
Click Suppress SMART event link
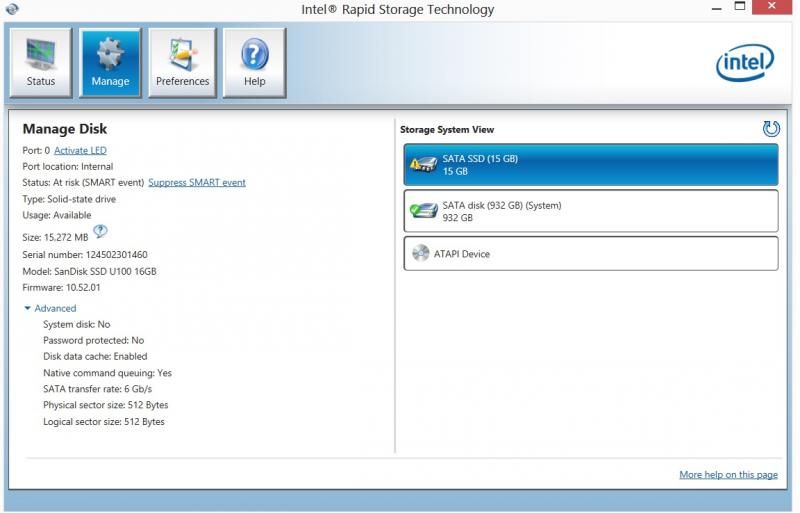coord(197,183)
